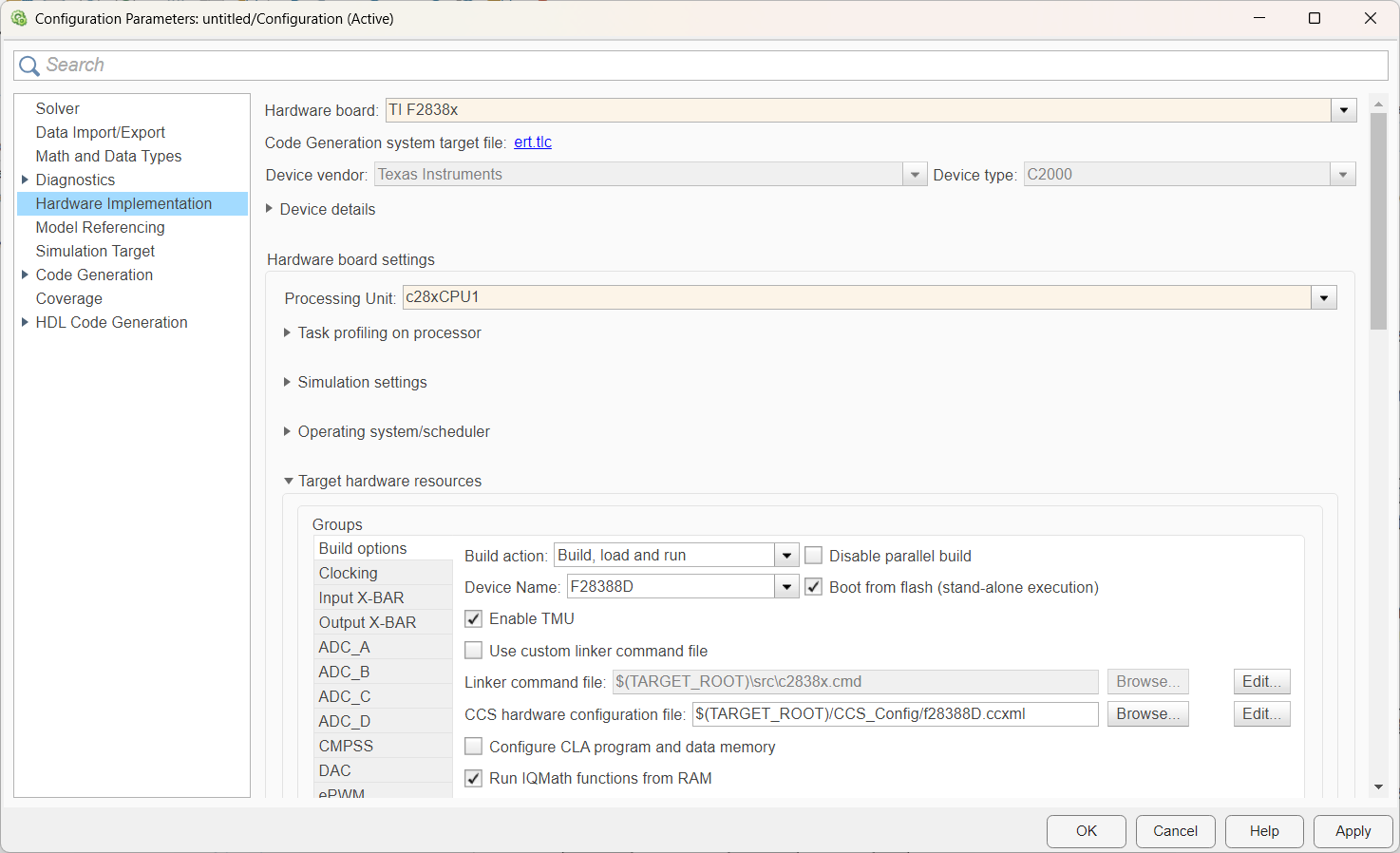Open the Hardware board dropdown
The width and height of the screenshot is (1400, 853).
tap(1343, 110)
